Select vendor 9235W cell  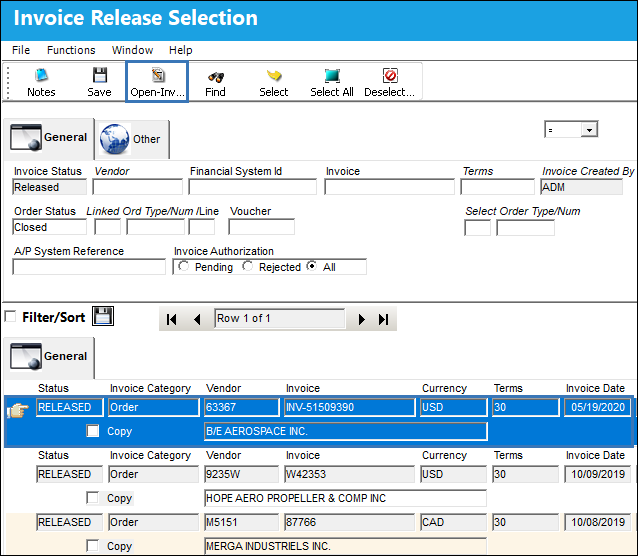(242, 474)
